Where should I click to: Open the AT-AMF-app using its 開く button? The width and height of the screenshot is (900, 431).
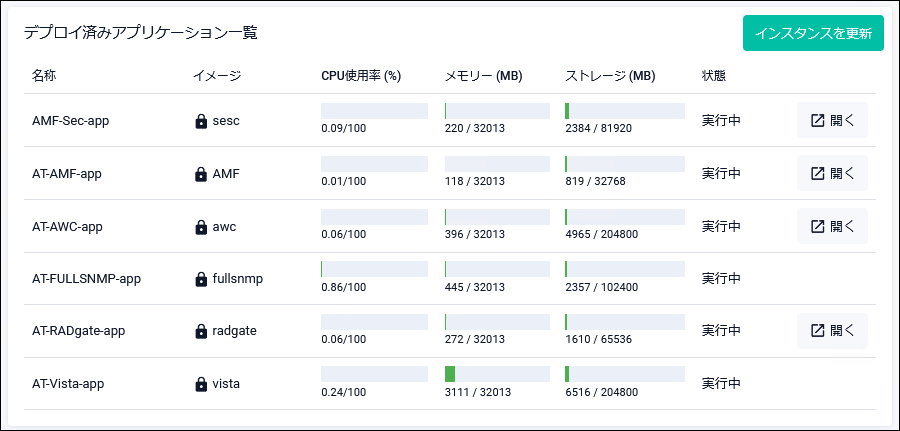pyautogui.click(x=832, y=173)
